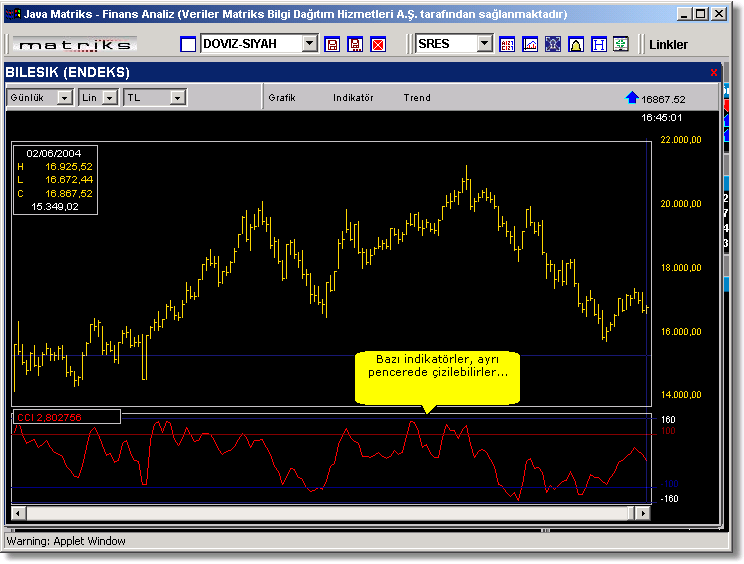Click the red save template floppy icon
The image size is (744, 564).
332,45
